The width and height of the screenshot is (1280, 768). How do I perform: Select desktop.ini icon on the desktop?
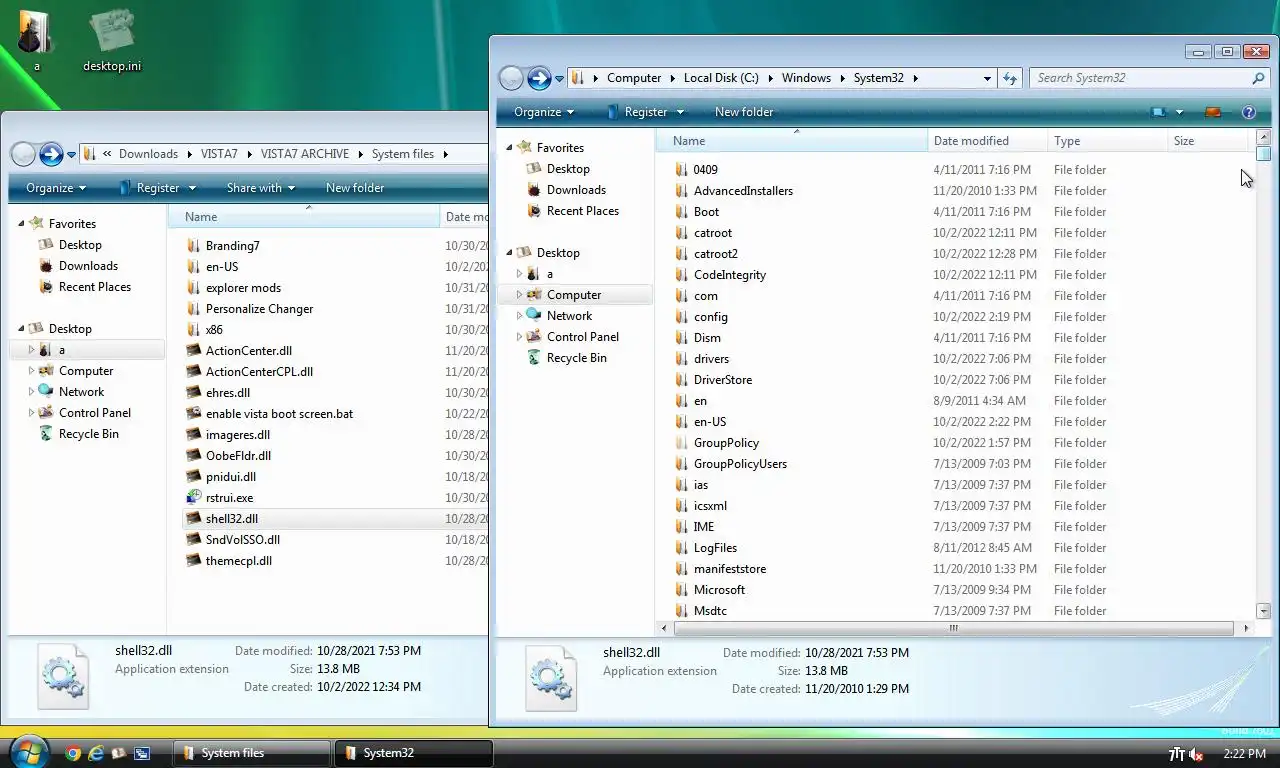[x=112, y=40]
